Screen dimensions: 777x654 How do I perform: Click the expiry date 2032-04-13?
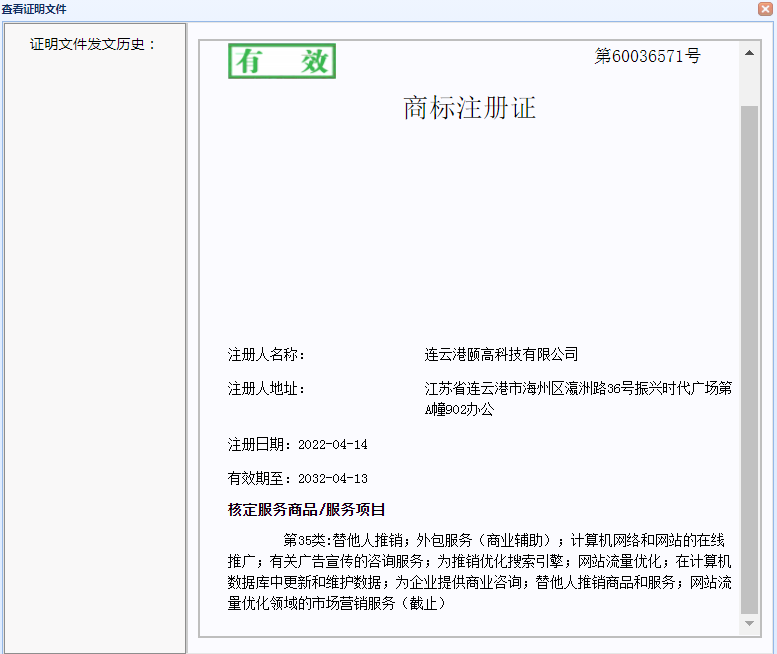333,479
